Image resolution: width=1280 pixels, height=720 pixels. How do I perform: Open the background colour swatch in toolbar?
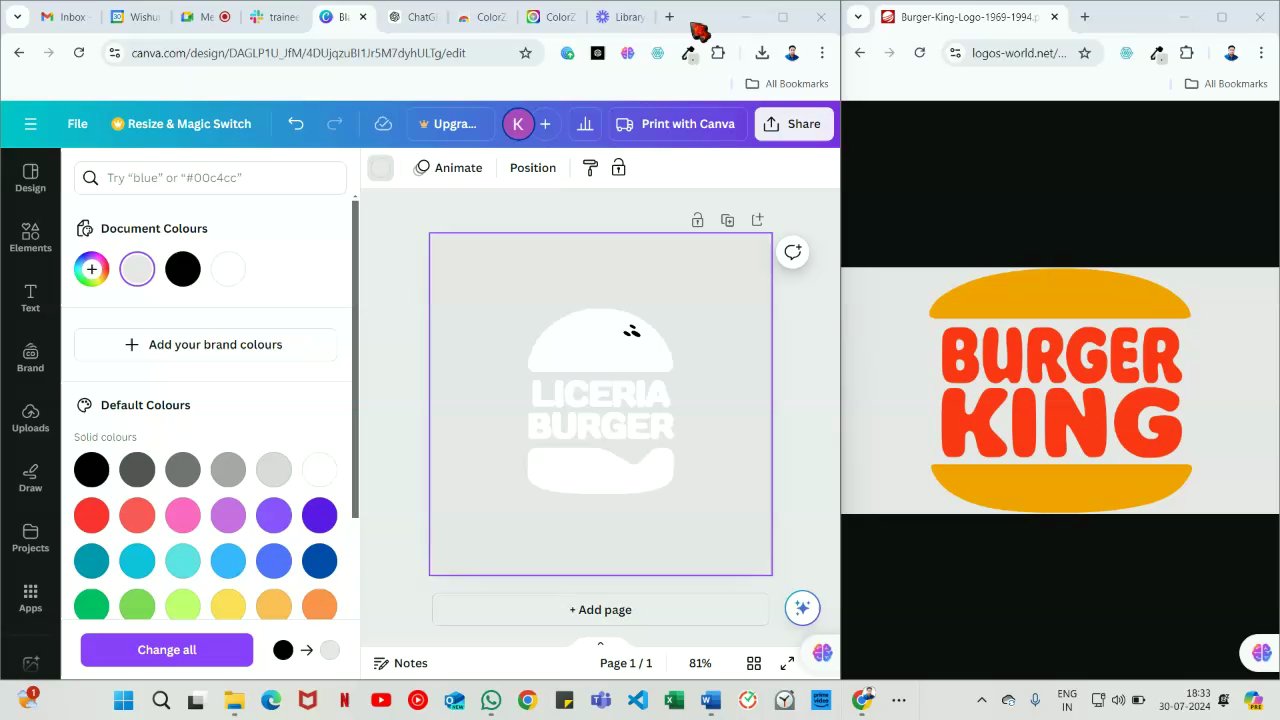[x=380, y=168]
